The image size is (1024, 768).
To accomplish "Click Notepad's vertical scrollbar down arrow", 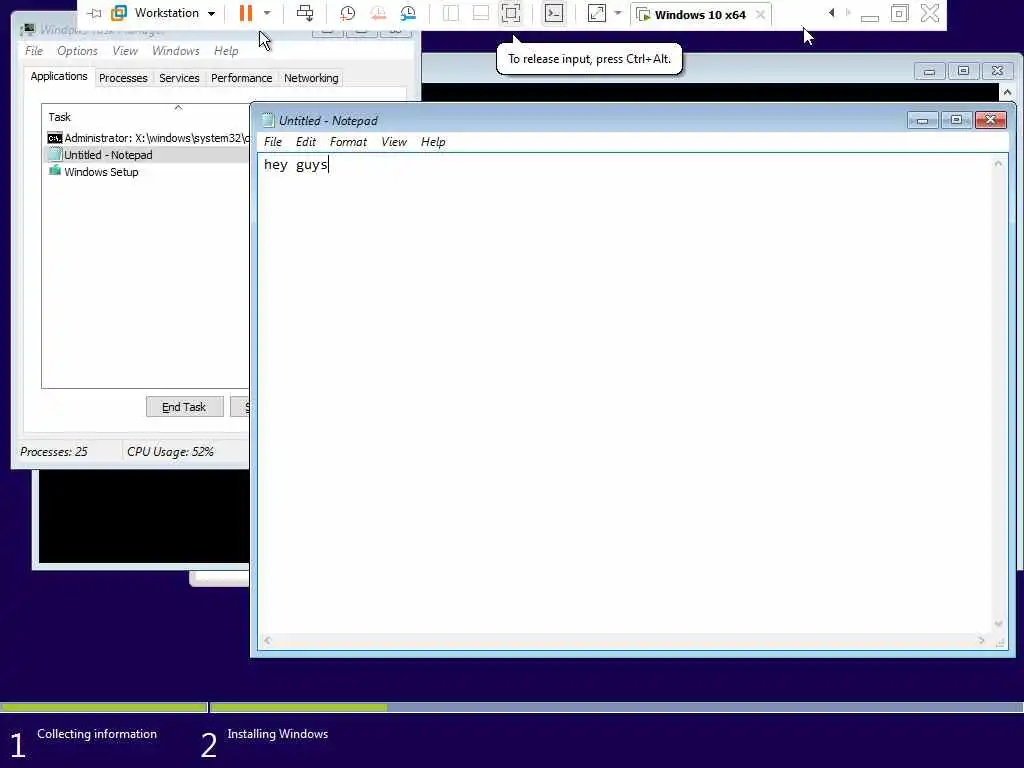I will pos(998,624).
